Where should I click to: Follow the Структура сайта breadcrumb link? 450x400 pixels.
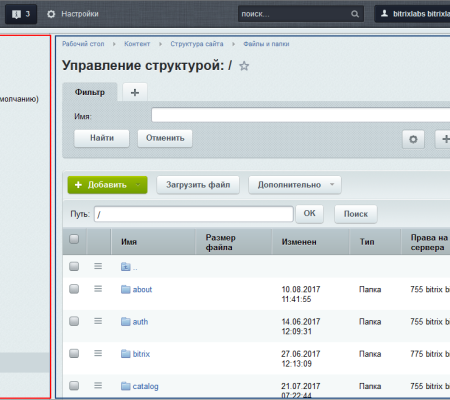tap(197, 44)
